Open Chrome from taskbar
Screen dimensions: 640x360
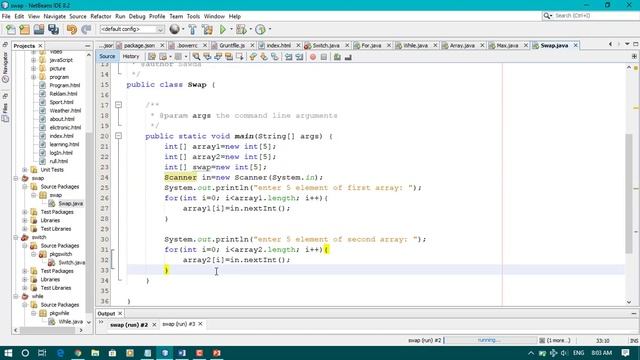click(x=78, y=353)
